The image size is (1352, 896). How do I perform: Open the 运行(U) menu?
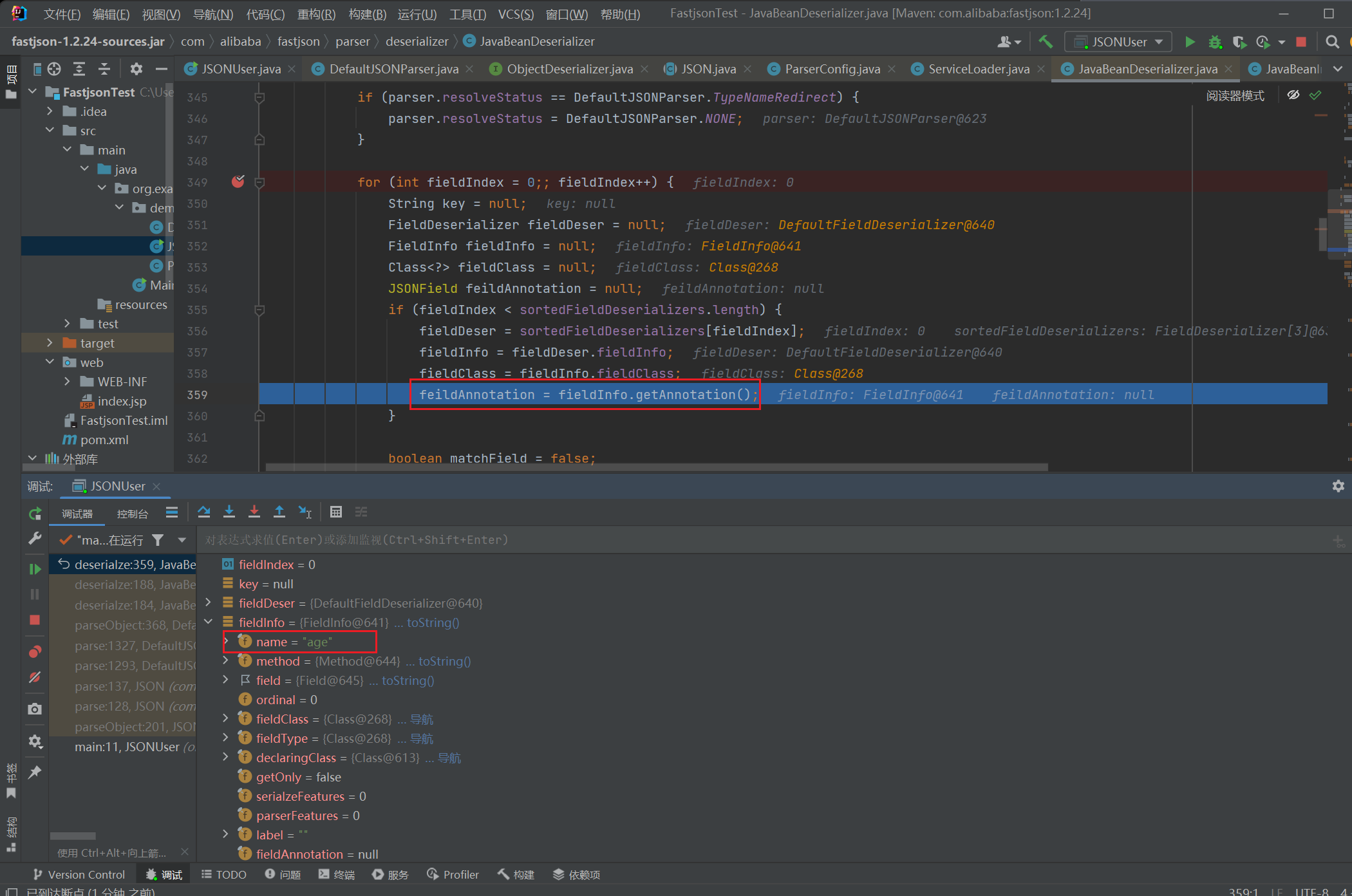pos(417,14)
